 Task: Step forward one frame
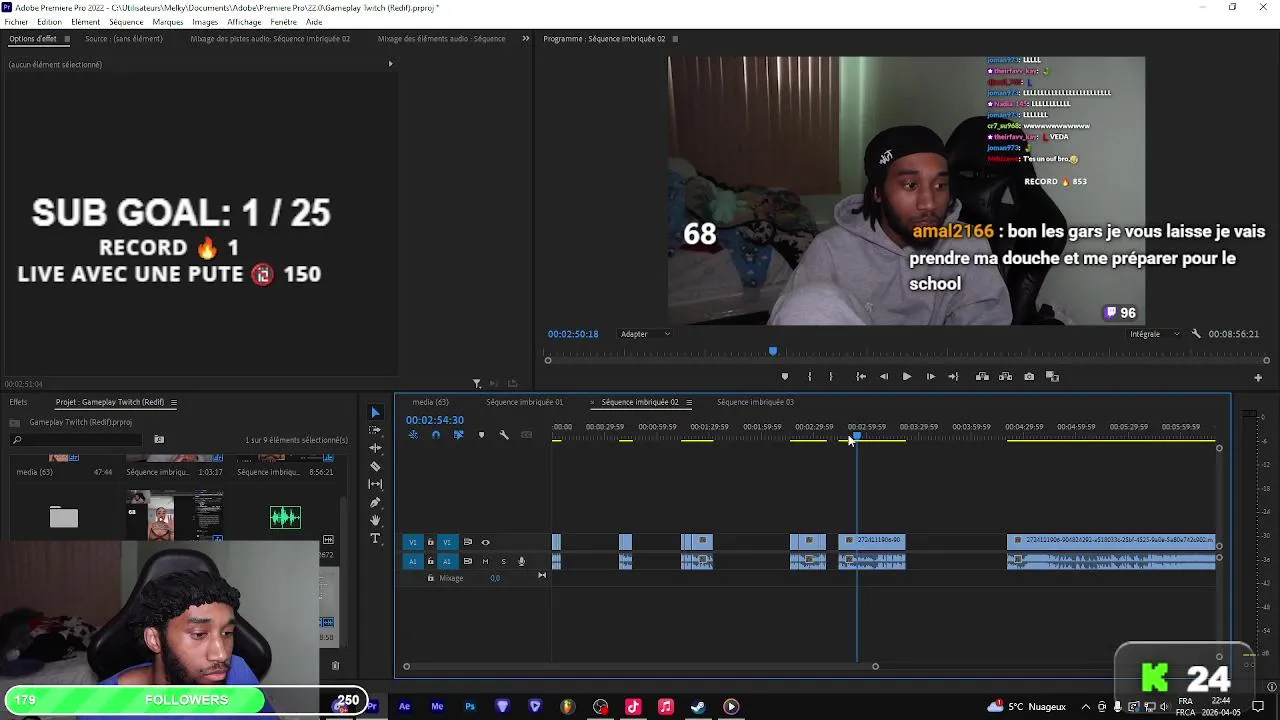tap(930, 377)
